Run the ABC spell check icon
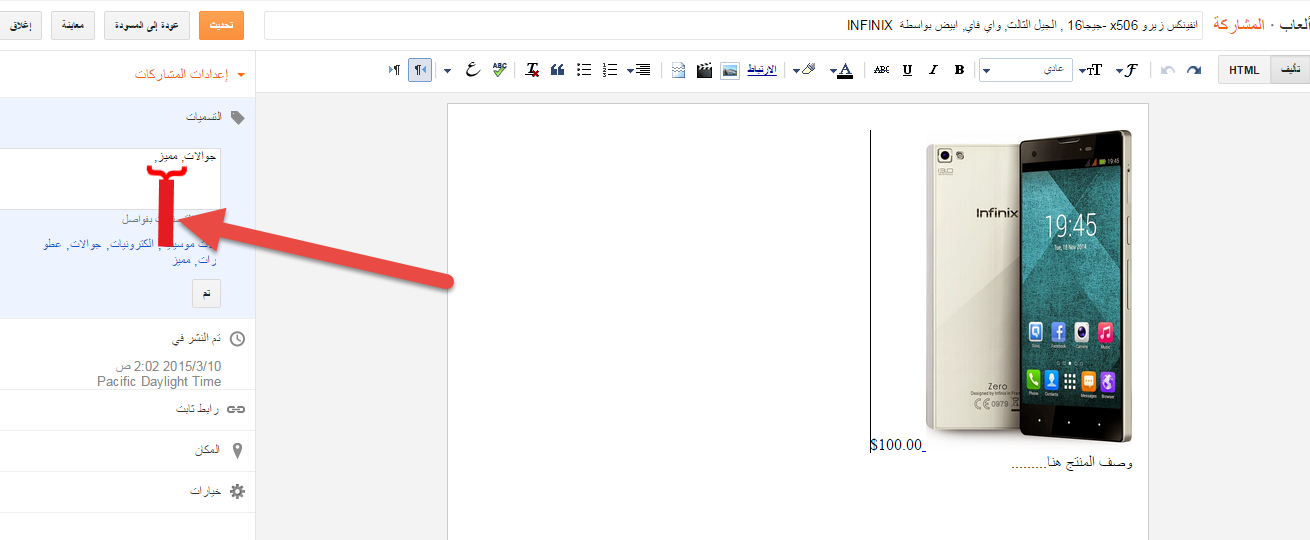The height and width of the screenshot is (540, 1310). click(x=500, y=70)
